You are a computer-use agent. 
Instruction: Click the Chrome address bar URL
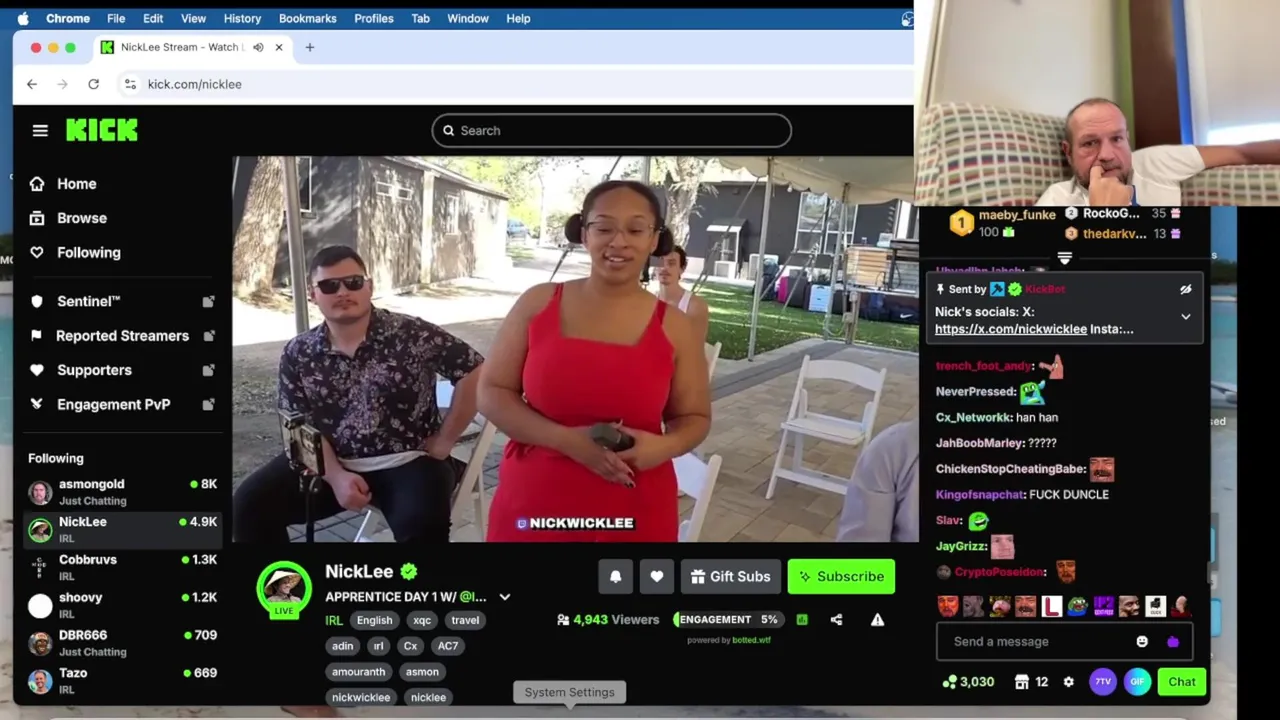(x=195, y=84)
